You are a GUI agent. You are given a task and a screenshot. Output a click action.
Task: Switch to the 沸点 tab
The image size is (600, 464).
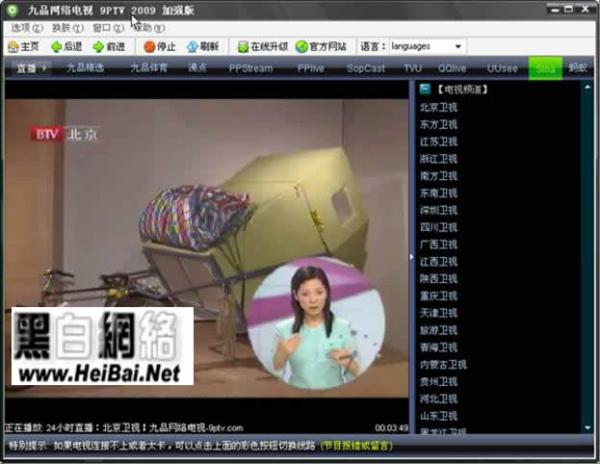(x=197, y=68)
